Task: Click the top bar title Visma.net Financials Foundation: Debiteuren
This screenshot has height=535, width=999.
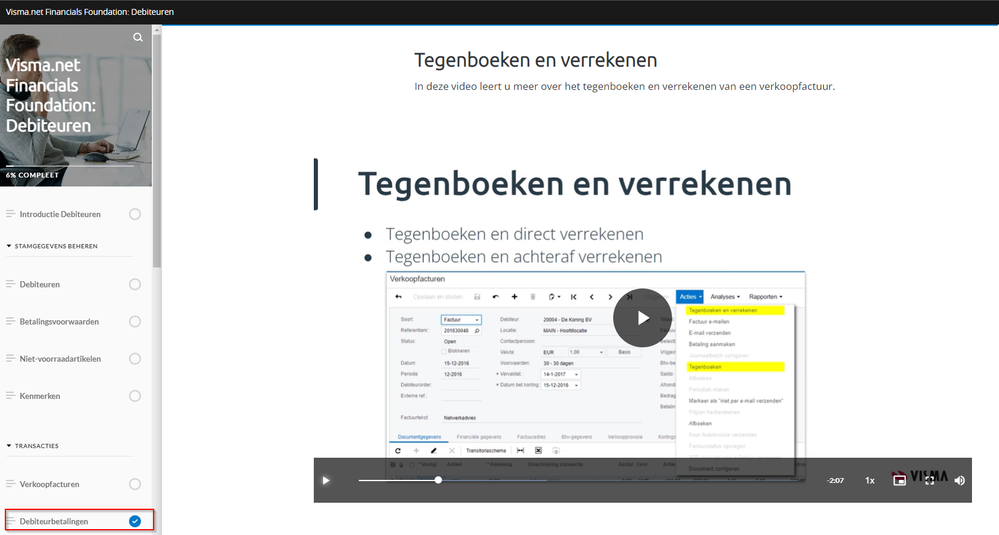Action: 90,11
